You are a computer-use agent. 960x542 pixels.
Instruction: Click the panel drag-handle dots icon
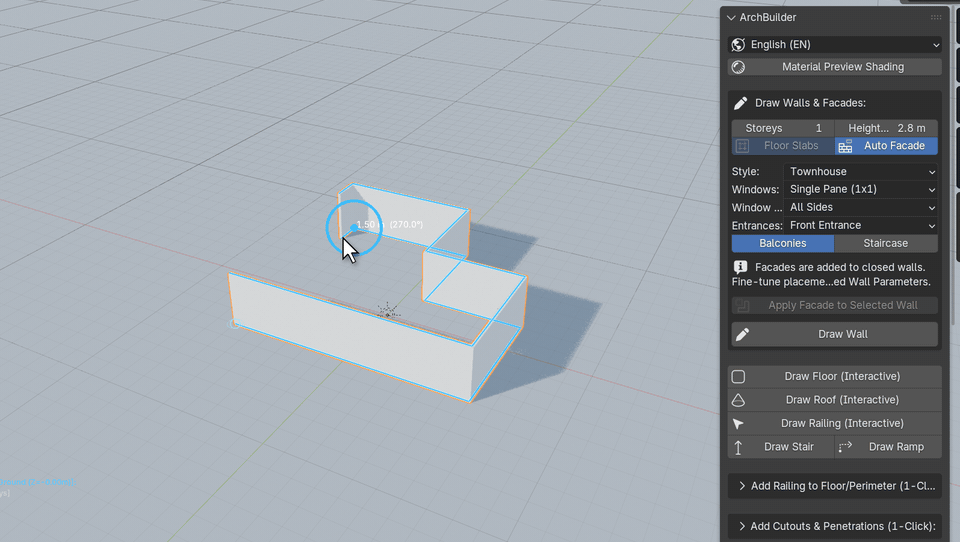[x=936, y=18]
